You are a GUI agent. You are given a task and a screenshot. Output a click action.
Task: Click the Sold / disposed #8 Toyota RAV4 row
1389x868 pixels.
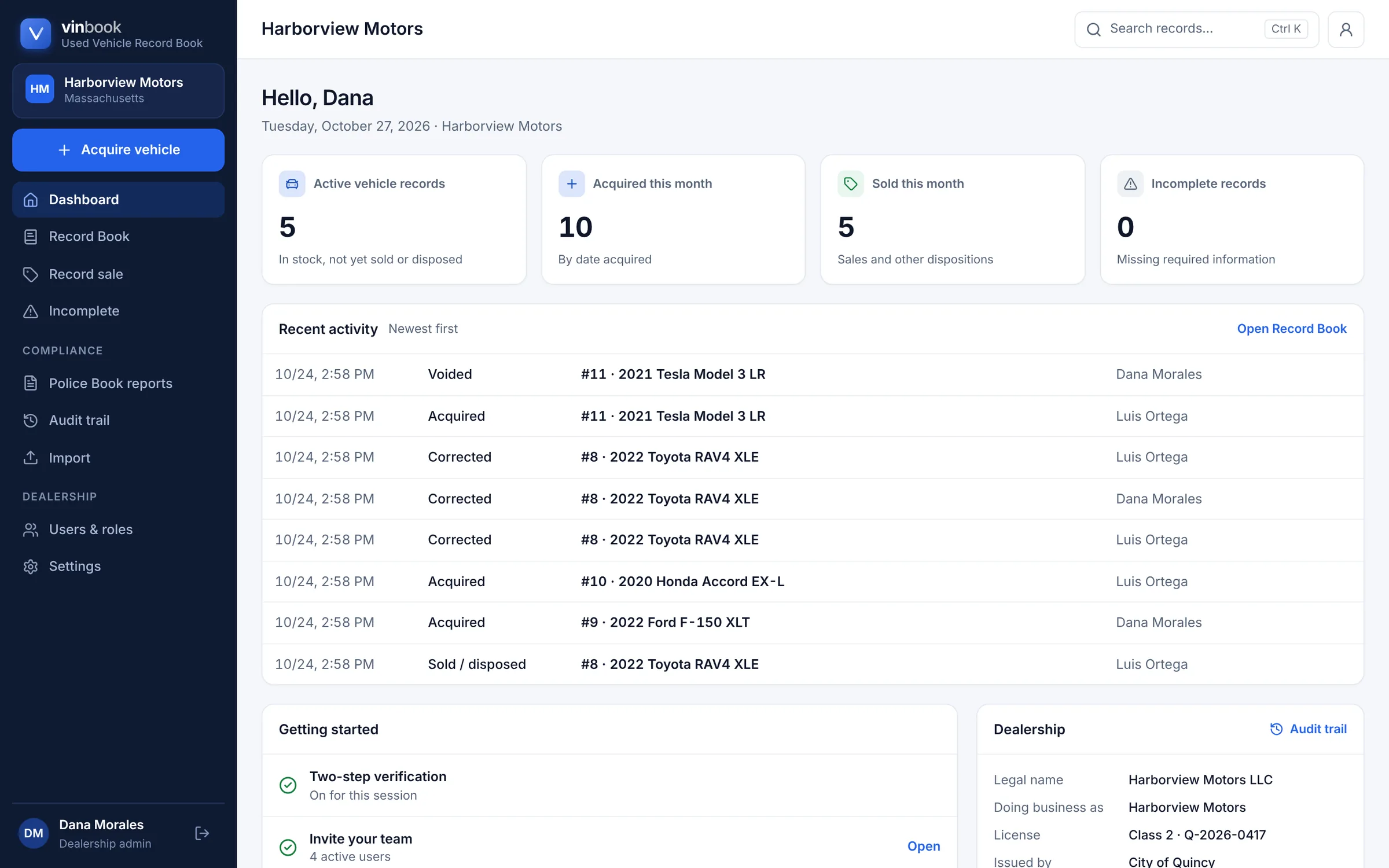coord(813,664)
